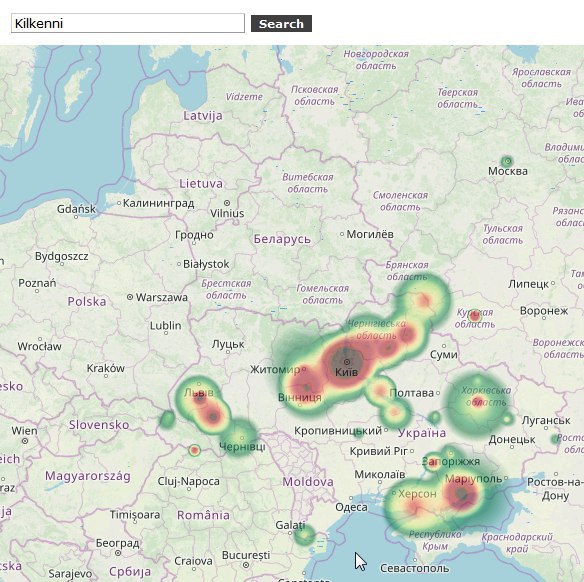Screen dimensions: 584x582
Task: Click the Kraków city label
Action: (106, 369)
